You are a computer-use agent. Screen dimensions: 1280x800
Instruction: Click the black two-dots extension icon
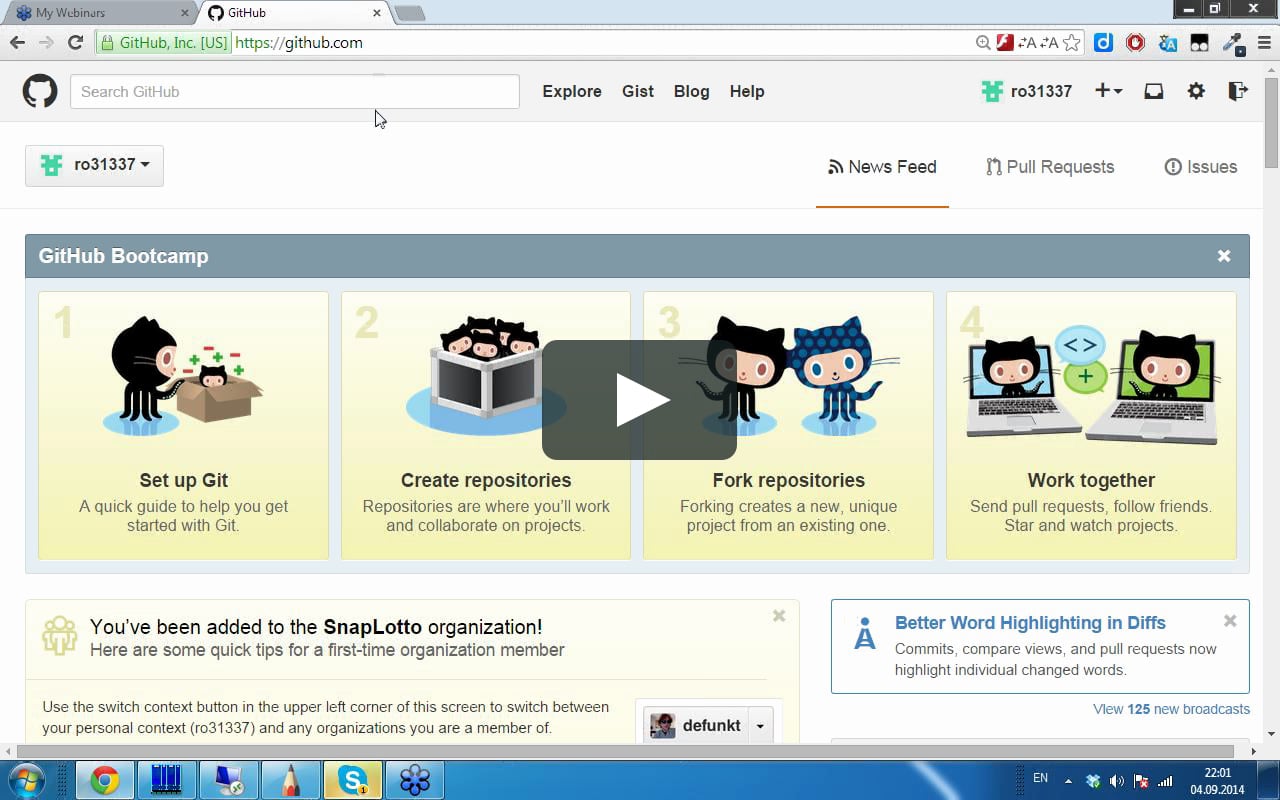(x=1199, y=42)
